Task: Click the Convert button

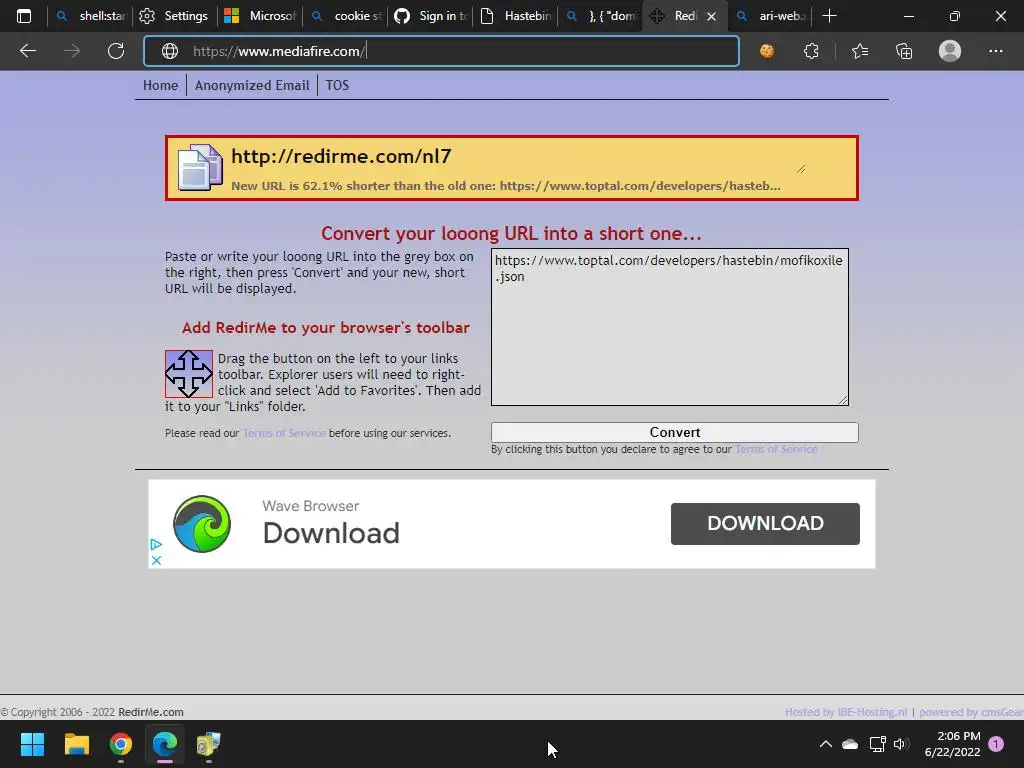Action: [675, 432]
